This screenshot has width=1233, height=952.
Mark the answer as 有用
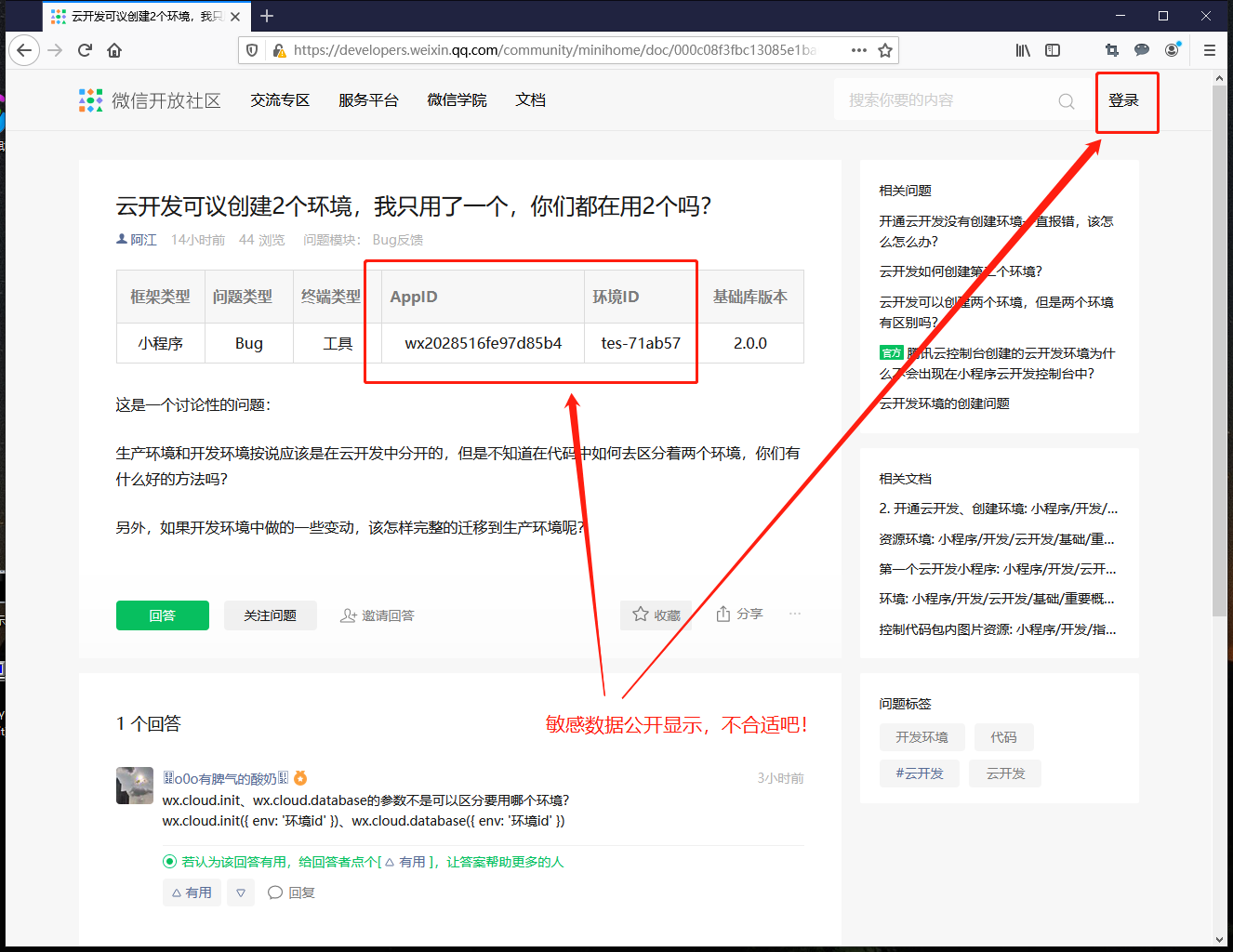192,892
